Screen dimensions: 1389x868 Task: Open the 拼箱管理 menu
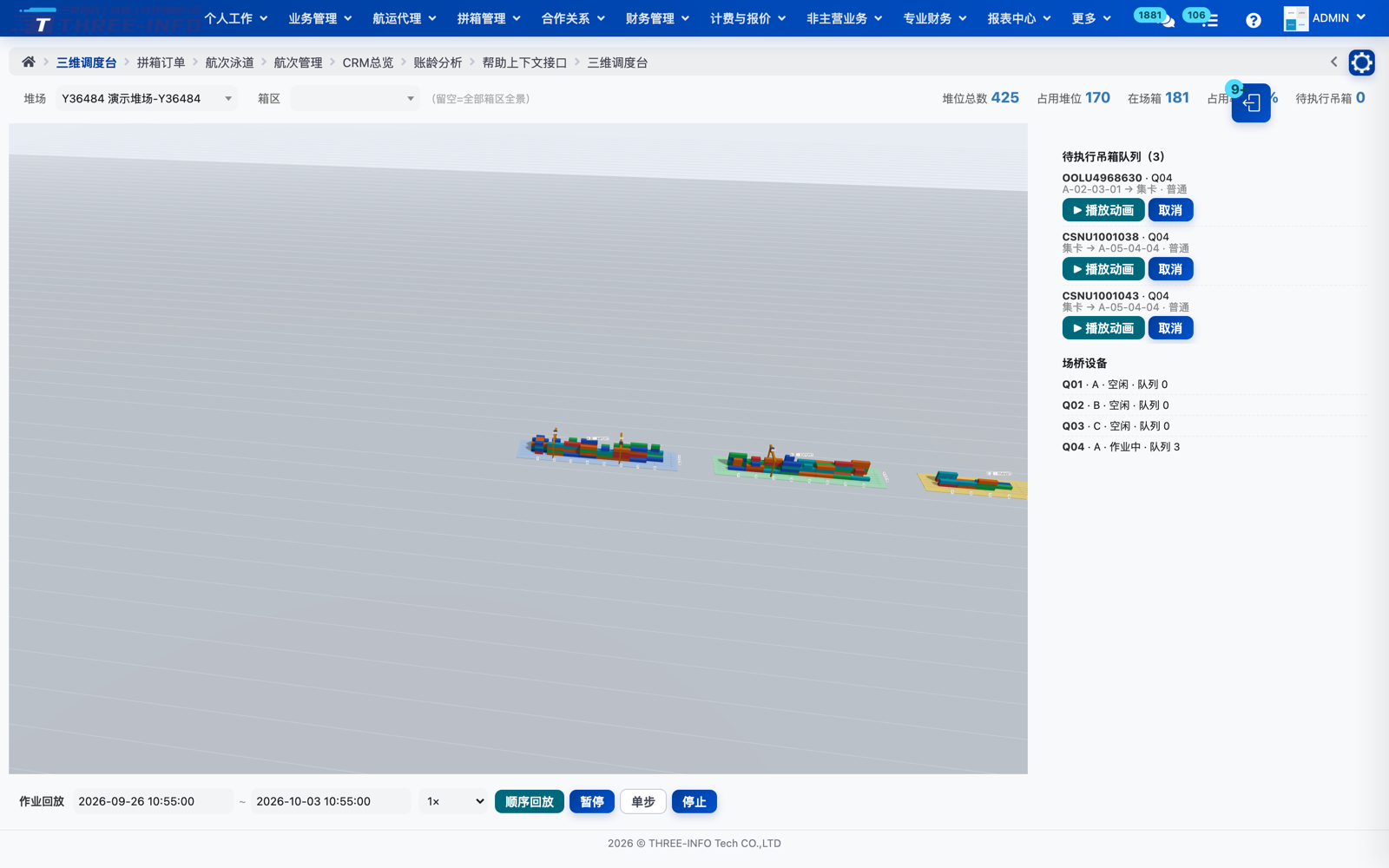pyautogui.click(x=489, y=18)
